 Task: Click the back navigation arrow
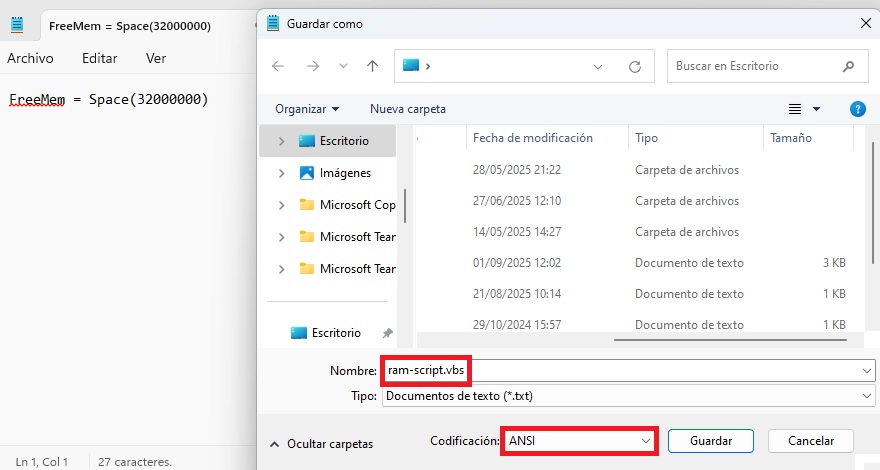pyautogui.click(x=278, y=66)
